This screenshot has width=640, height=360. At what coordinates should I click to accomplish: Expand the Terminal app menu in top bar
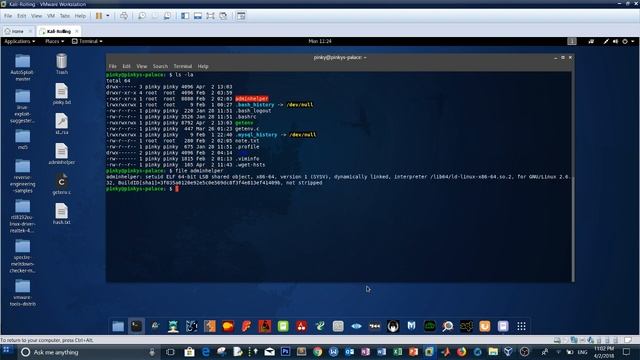point(87,41)
